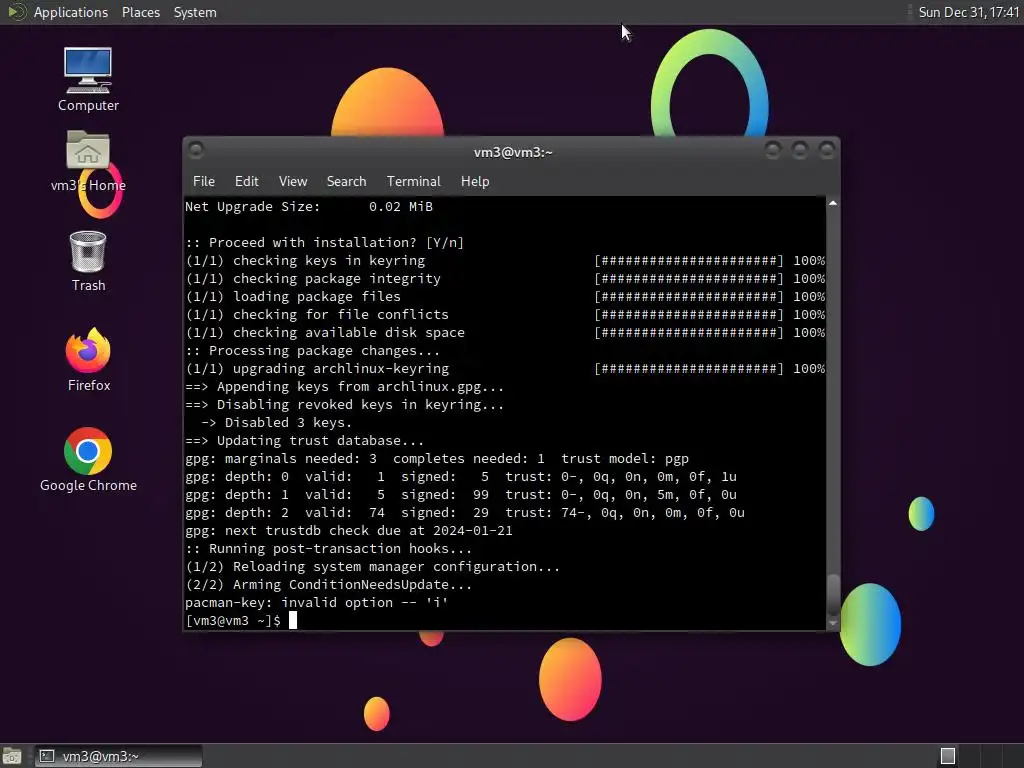Click the terminal window menu button in title bar
Screen dimensions: 1024x768
[196, 151]
